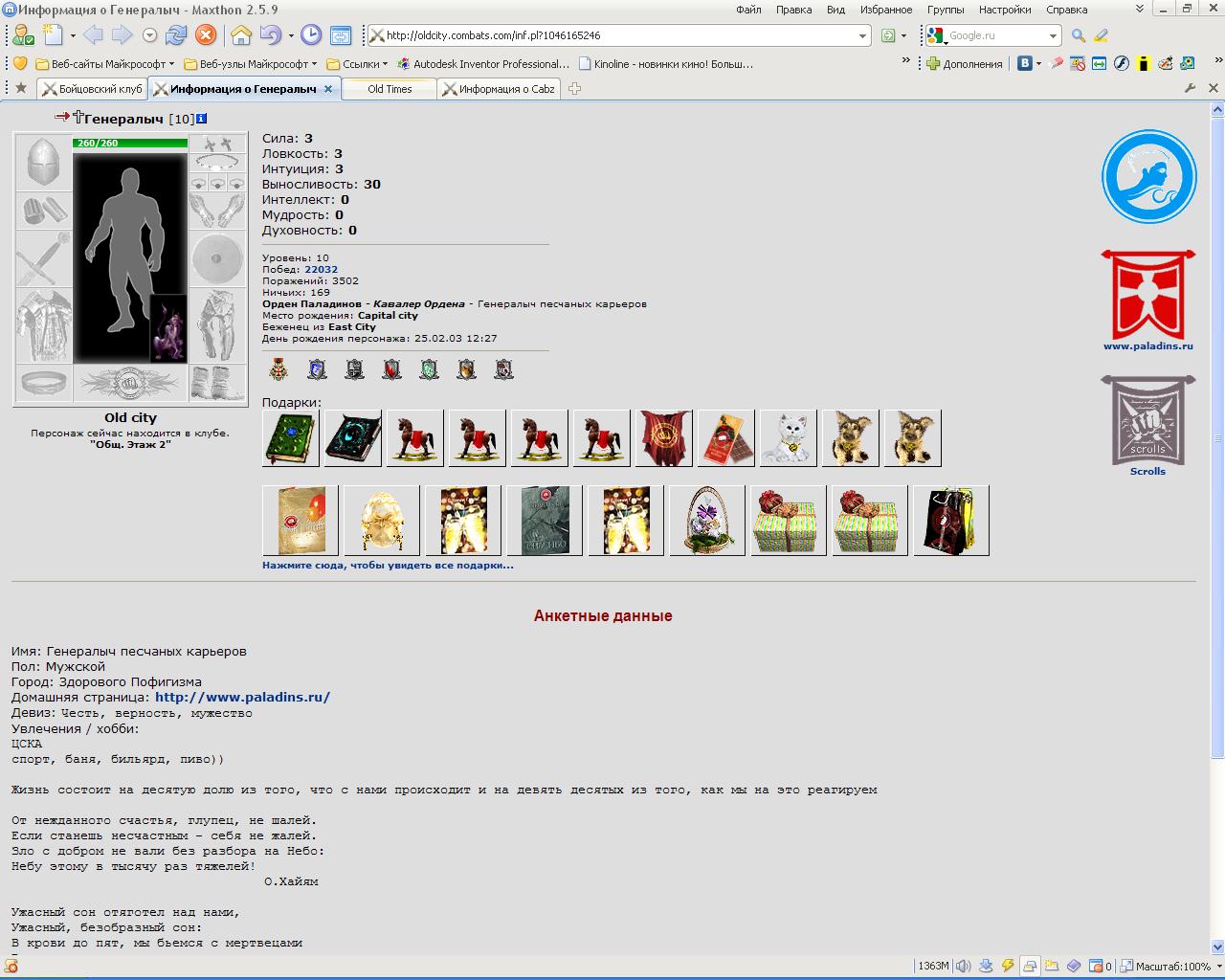1225x980 pixels.
Task: Click the new tab plus icon
Action: coord(574,88)
